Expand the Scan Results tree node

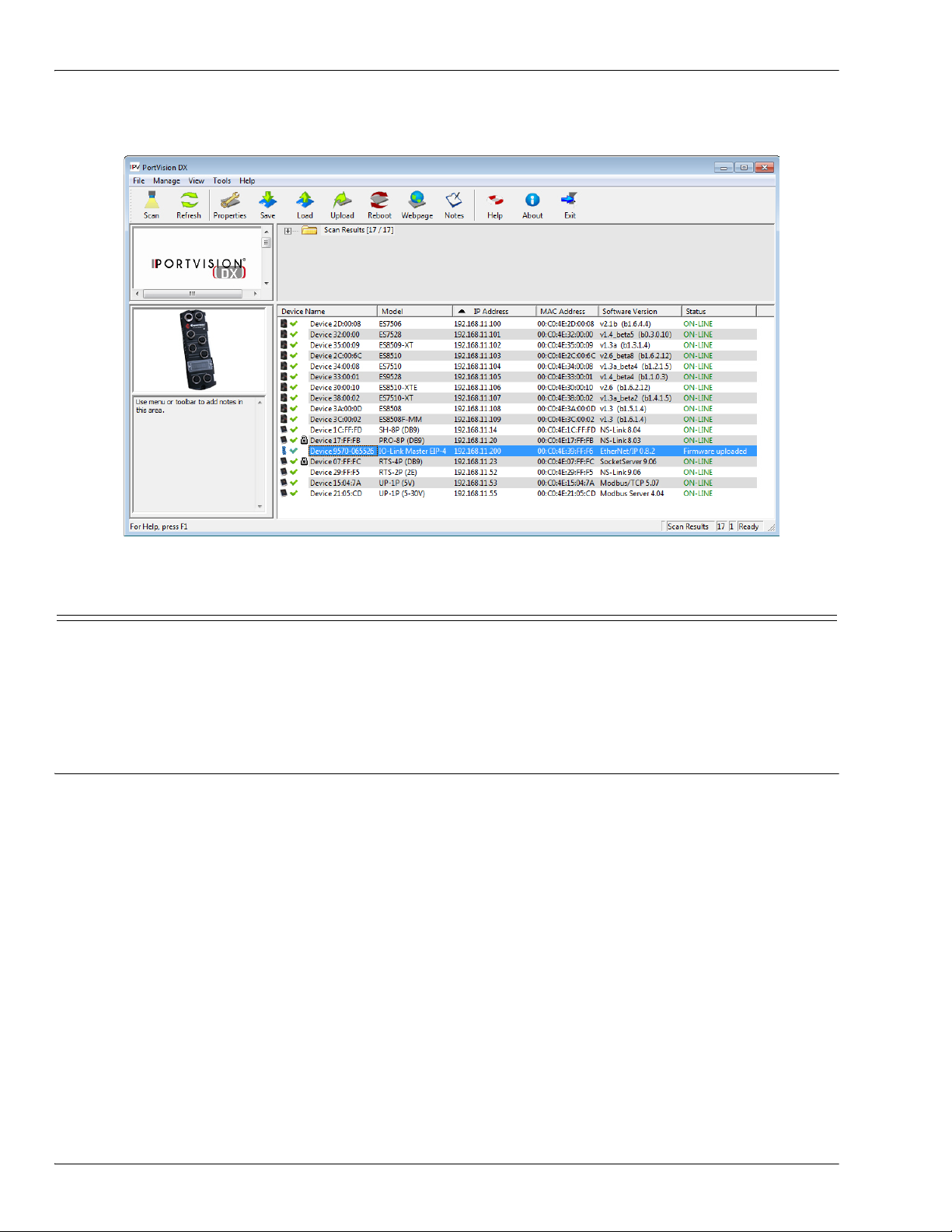pyautogui.click(x=288, y=231)
